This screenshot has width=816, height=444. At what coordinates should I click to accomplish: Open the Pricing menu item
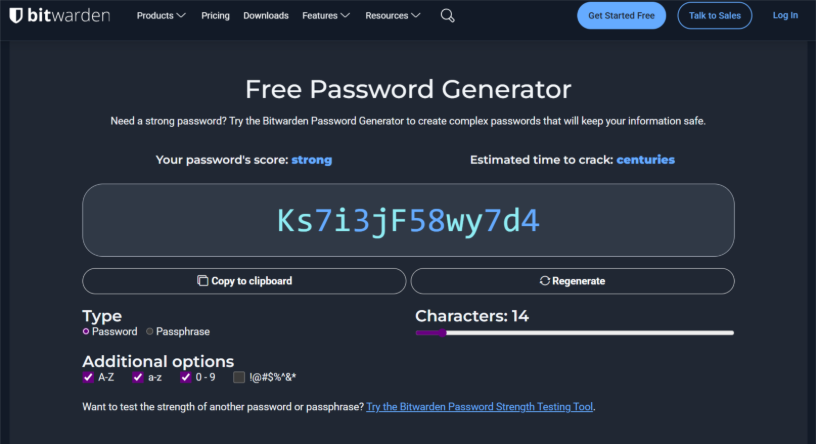215,16
